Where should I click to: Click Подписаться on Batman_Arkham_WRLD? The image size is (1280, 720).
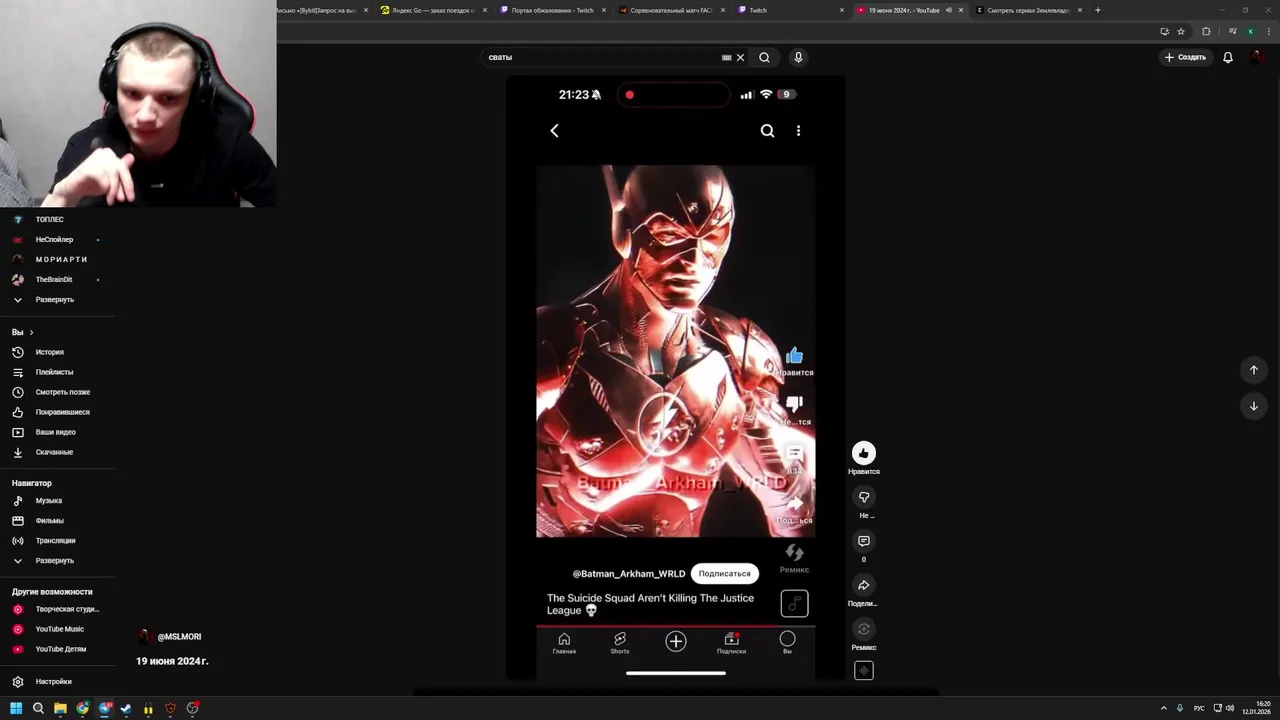(x=724, y=574)
